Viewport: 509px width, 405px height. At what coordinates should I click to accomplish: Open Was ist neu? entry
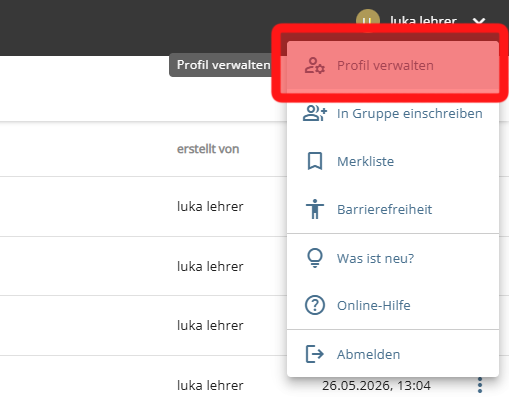393,258
